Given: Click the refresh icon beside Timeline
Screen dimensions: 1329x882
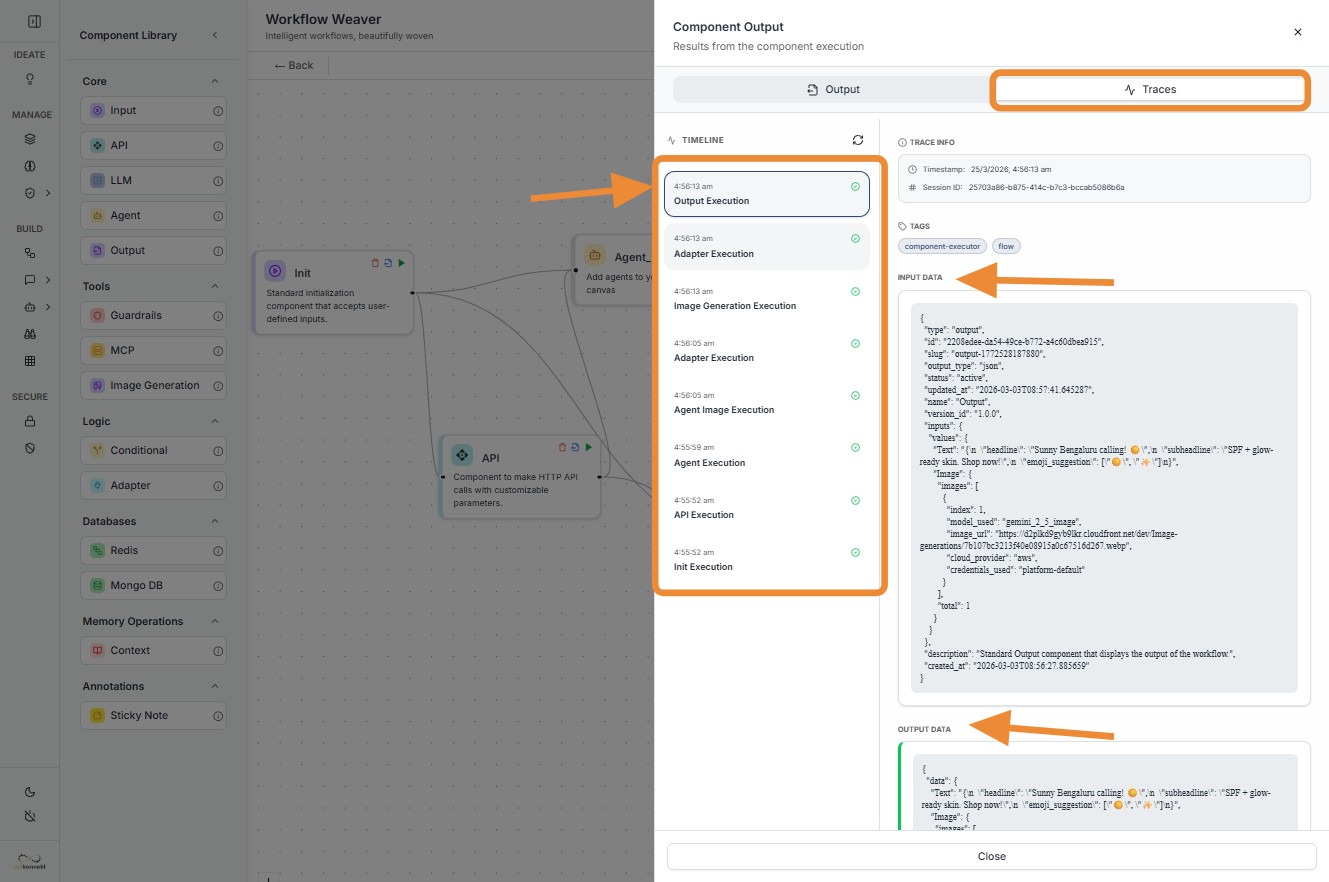Looking at the screenshot, I should 858,140.
